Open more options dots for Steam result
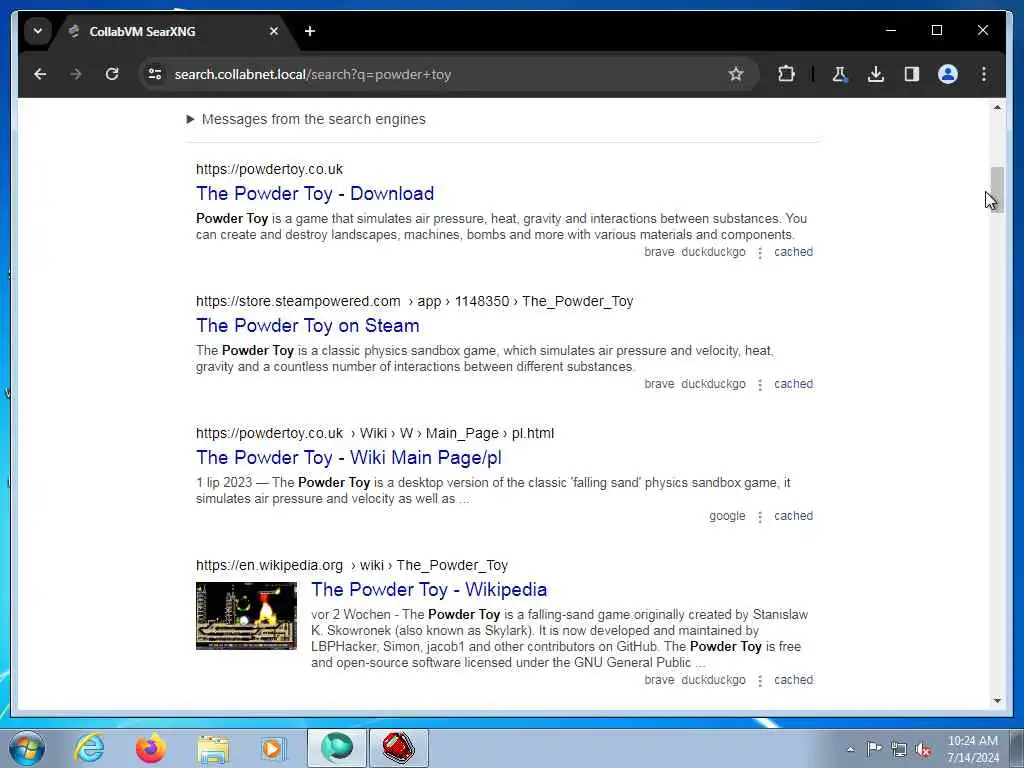 click(760, 385)
